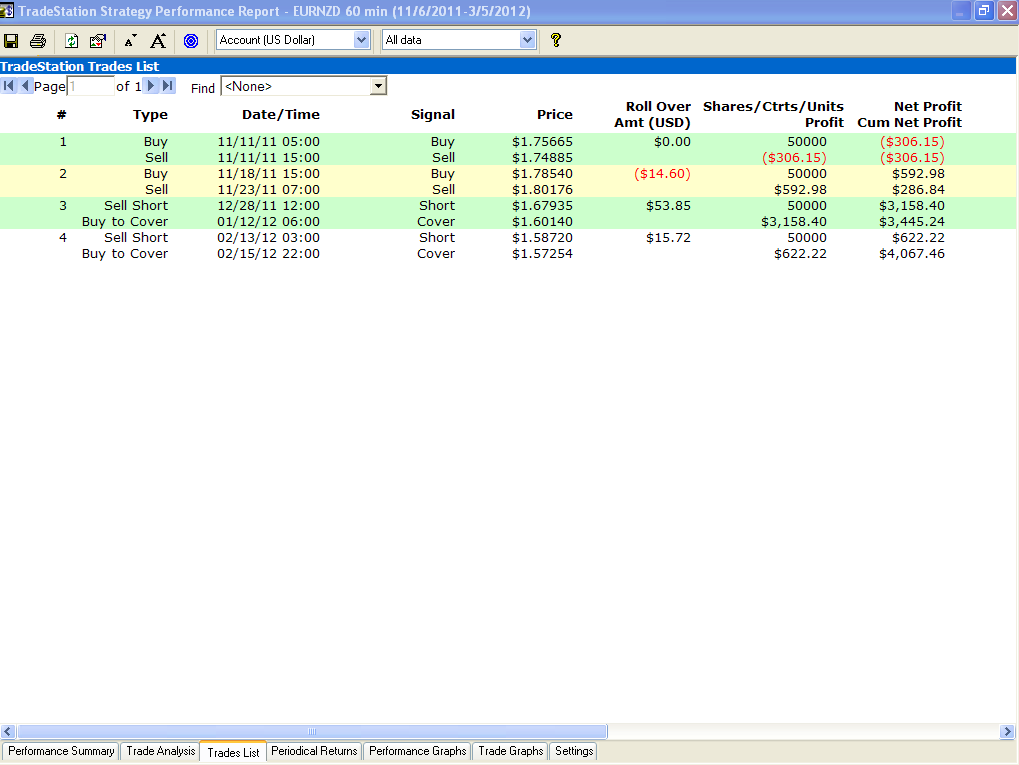
Task: Click the price $1.57254
Action: point(542,253)
